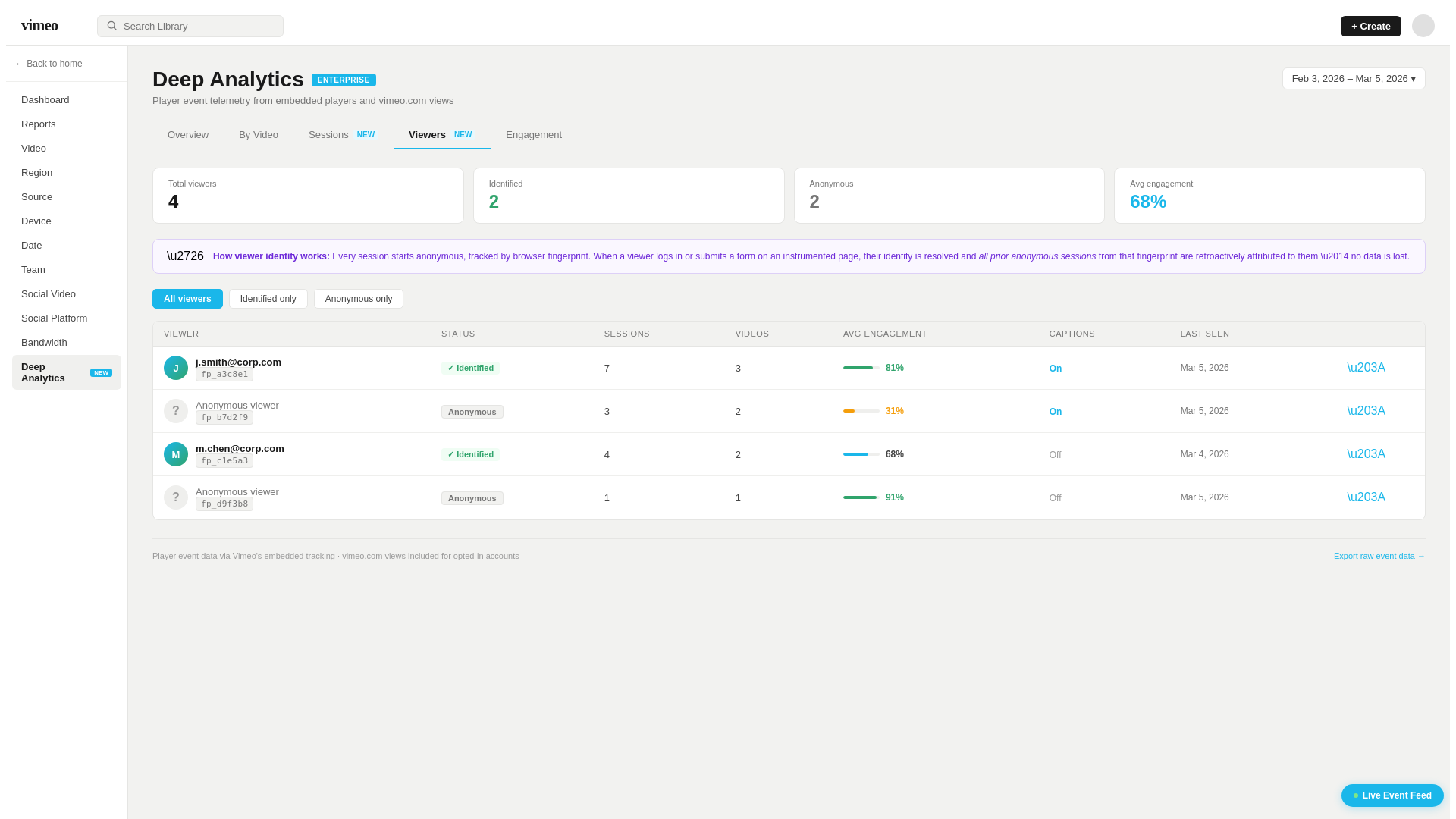Image resolution: width=1456 pixels, height=819 pixels.
Task: Filter by Identified only
Action: coord(268,299)
